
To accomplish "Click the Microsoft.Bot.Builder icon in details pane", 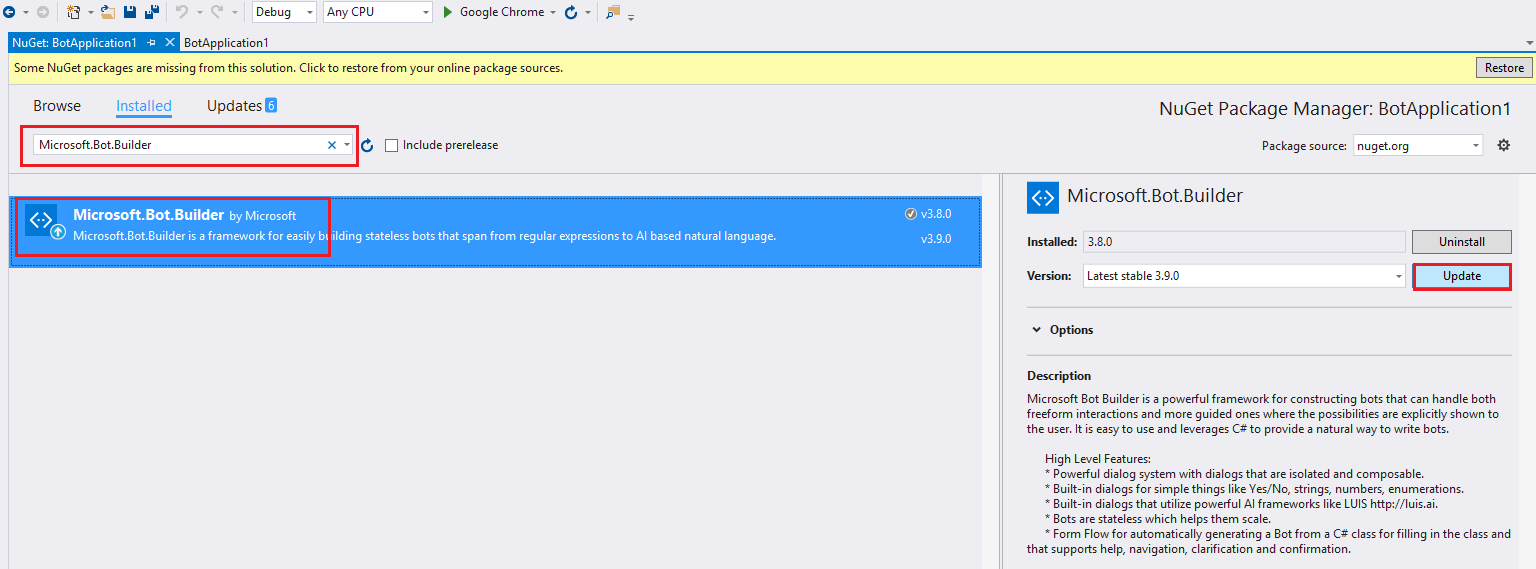I will [1043, 197].
